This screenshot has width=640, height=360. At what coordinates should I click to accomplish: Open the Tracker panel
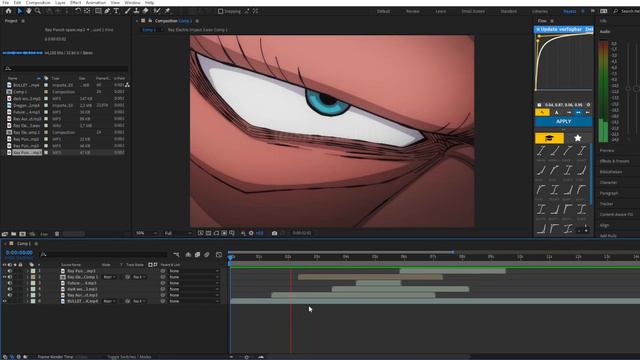point(606,204)
